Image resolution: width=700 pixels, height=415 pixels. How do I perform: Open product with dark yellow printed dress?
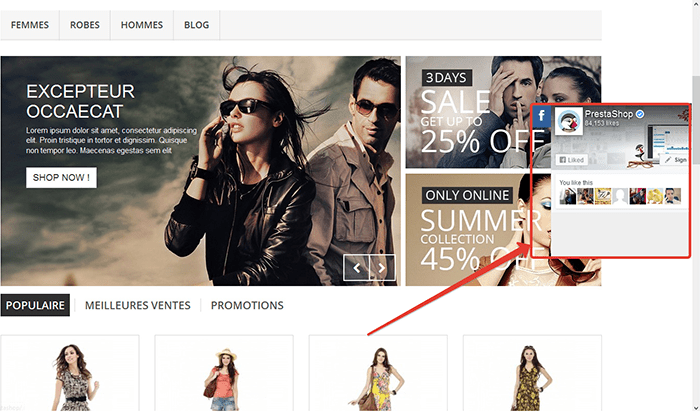pos(532,373)
